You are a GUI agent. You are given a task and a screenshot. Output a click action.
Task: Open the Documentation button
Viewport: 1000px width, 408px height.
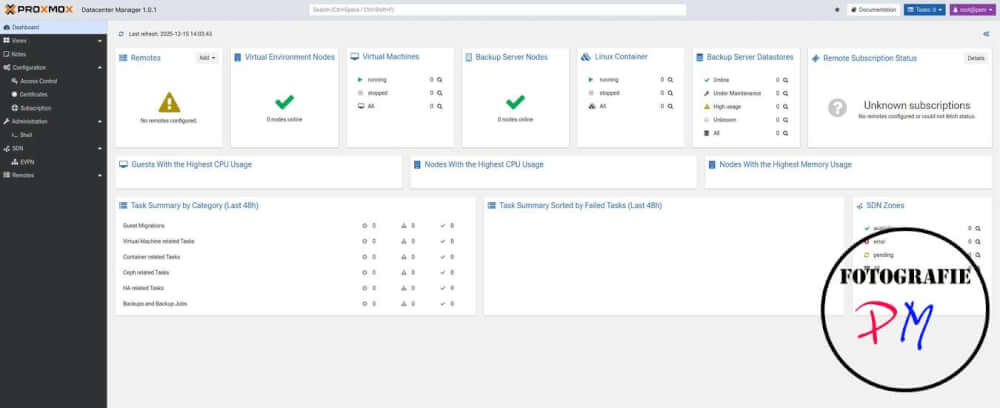(874, 10)
